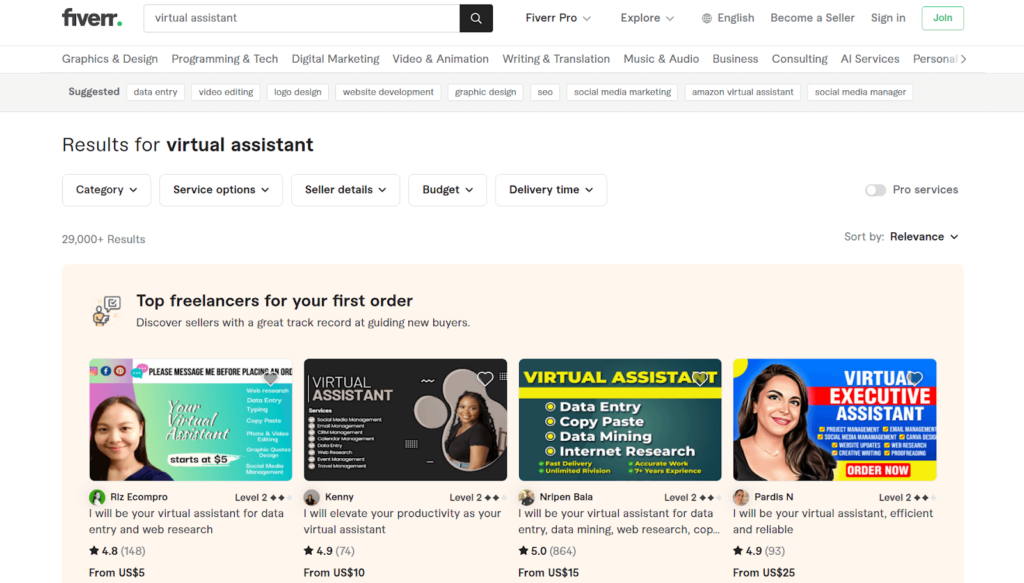Screen dimensions: 1024x583
Task: Expand the Explore menu
Action: [x=647, y=18]
